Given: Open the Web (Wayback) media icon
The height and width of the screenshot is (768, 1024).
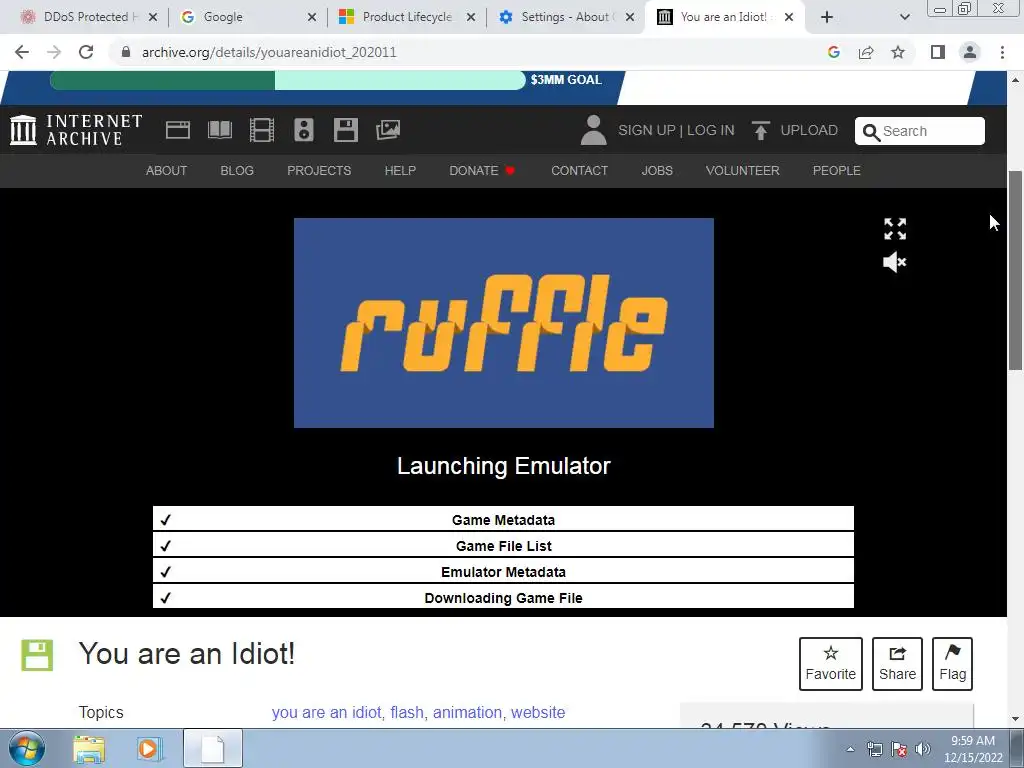Looking at the screenshot, I should click(178, 130).
